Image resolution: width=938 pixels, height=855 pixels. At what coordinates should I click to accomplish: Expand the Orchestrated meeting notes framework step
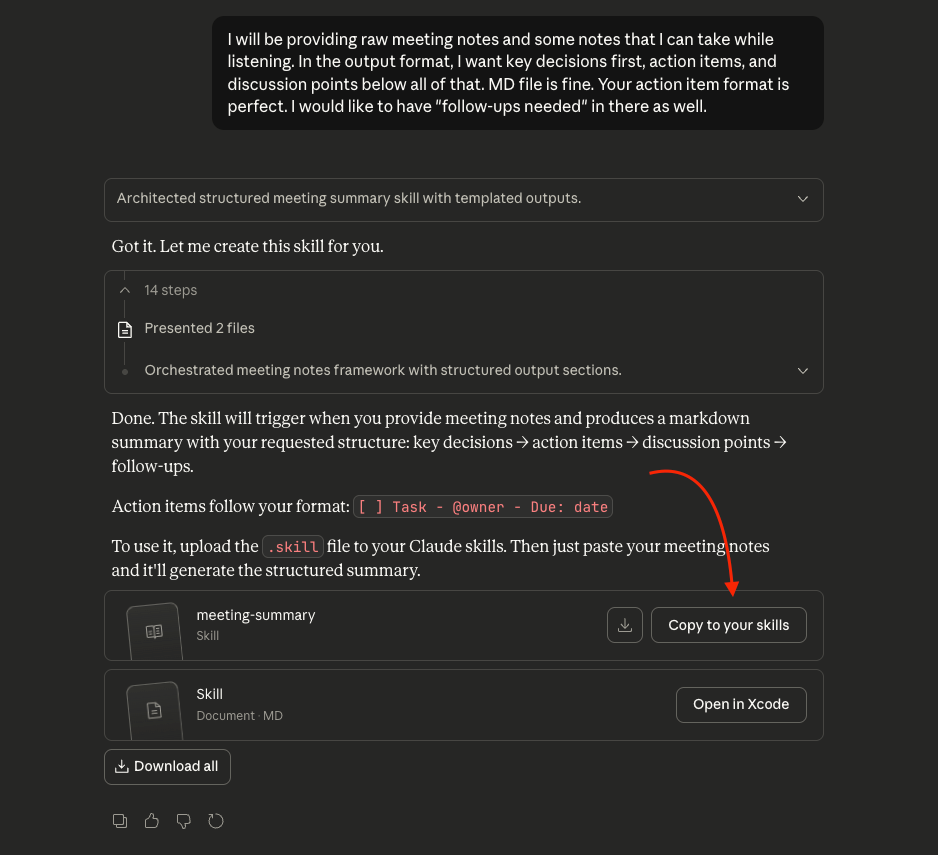click(x=803, y=371)
